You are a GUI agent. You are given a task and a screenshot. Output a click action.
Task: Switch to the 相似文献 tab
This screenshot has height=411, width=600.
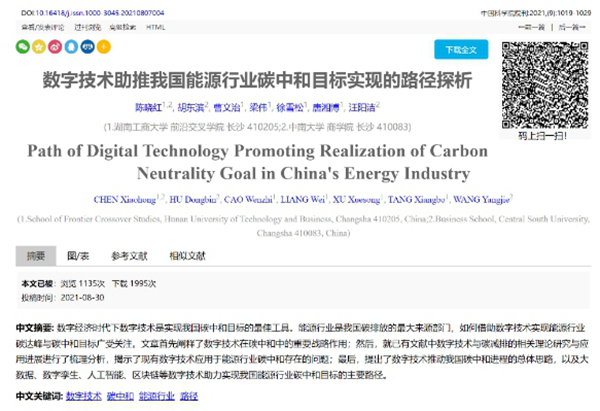[x=187, y=255]
